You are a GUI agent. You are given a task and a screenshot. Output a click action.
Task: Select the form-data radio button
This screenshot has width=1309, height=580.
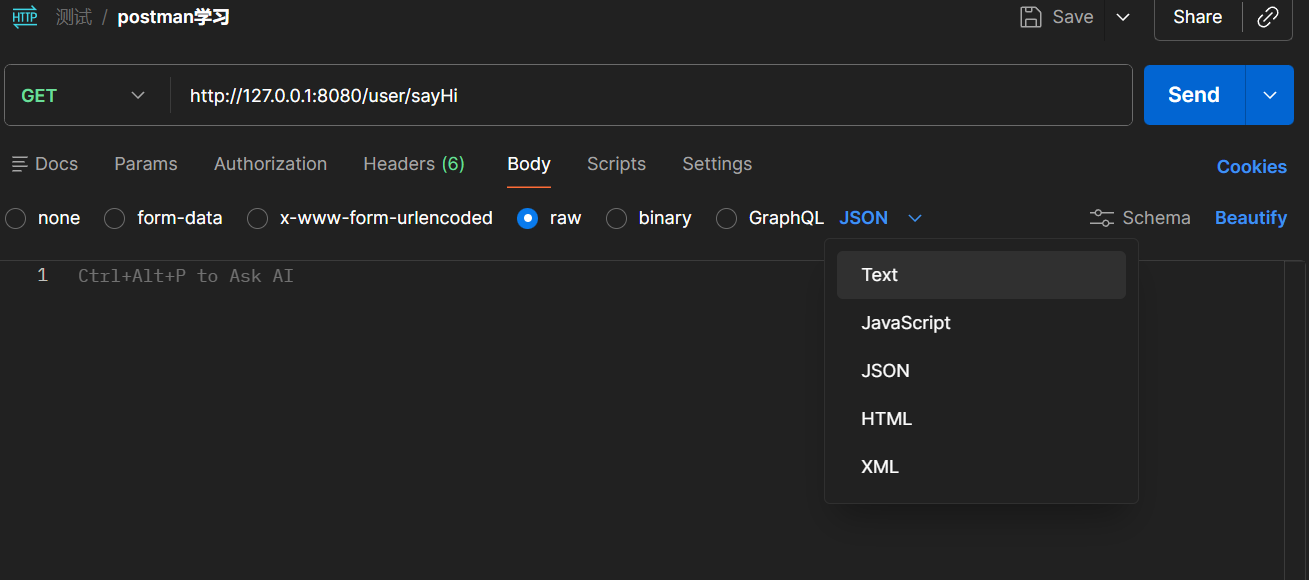(115, 218)
